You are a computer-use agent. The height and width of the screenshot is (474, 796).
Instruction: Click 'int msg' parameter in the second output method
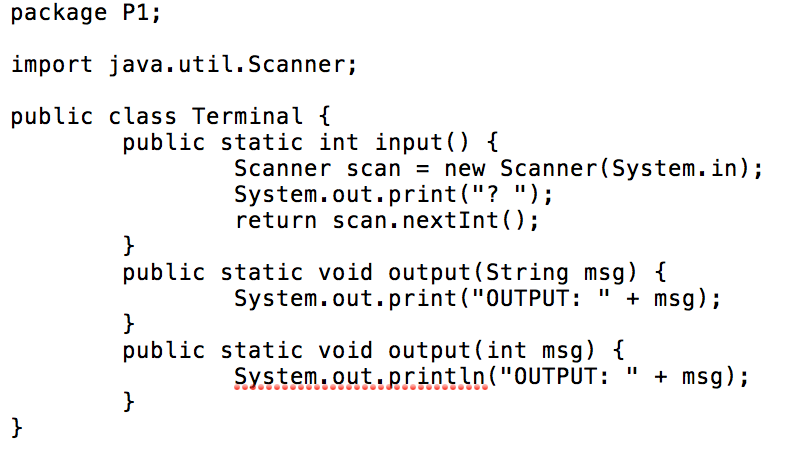coord(534,351)
